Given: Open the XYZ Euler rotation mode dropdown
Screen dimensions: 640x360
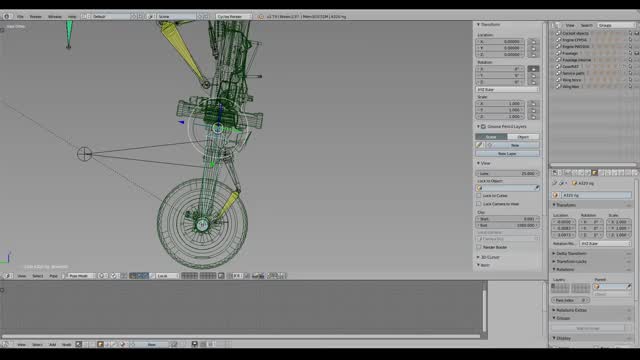Looking at the screenshot, I should [x=507, y=89].
